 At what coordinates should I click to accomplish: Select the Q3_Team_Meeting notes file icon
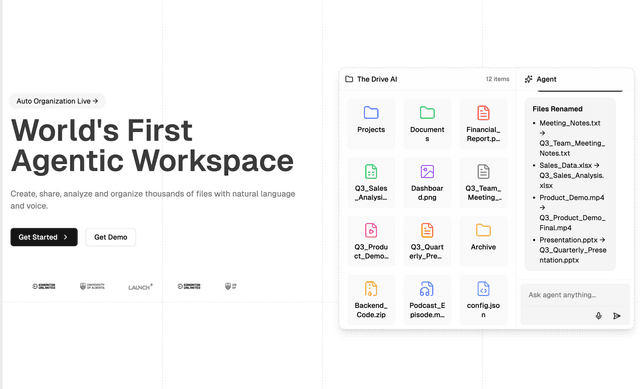point(483,171)
